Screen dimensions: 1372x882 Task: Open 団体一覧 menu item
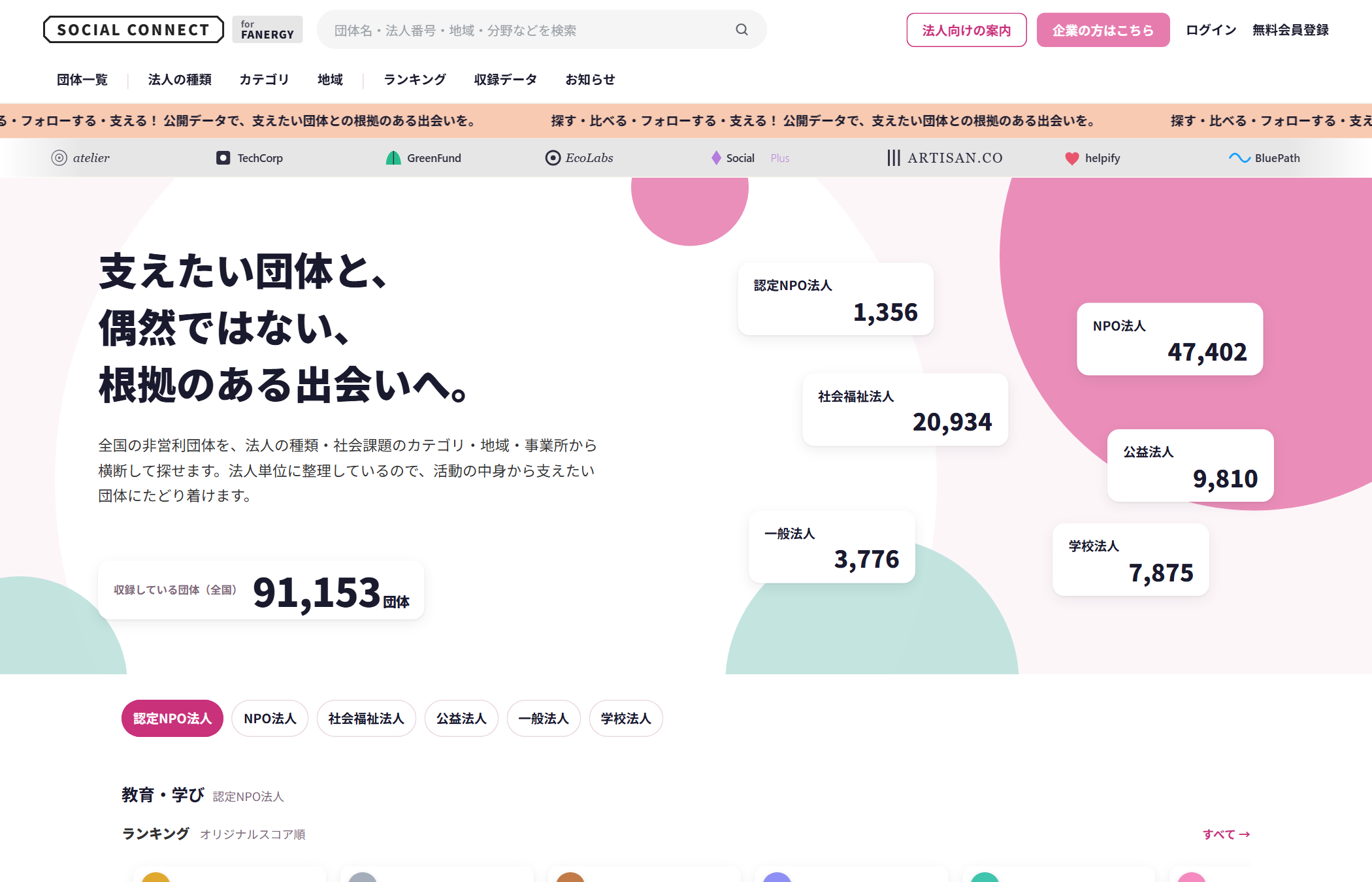tap(82, 80)
